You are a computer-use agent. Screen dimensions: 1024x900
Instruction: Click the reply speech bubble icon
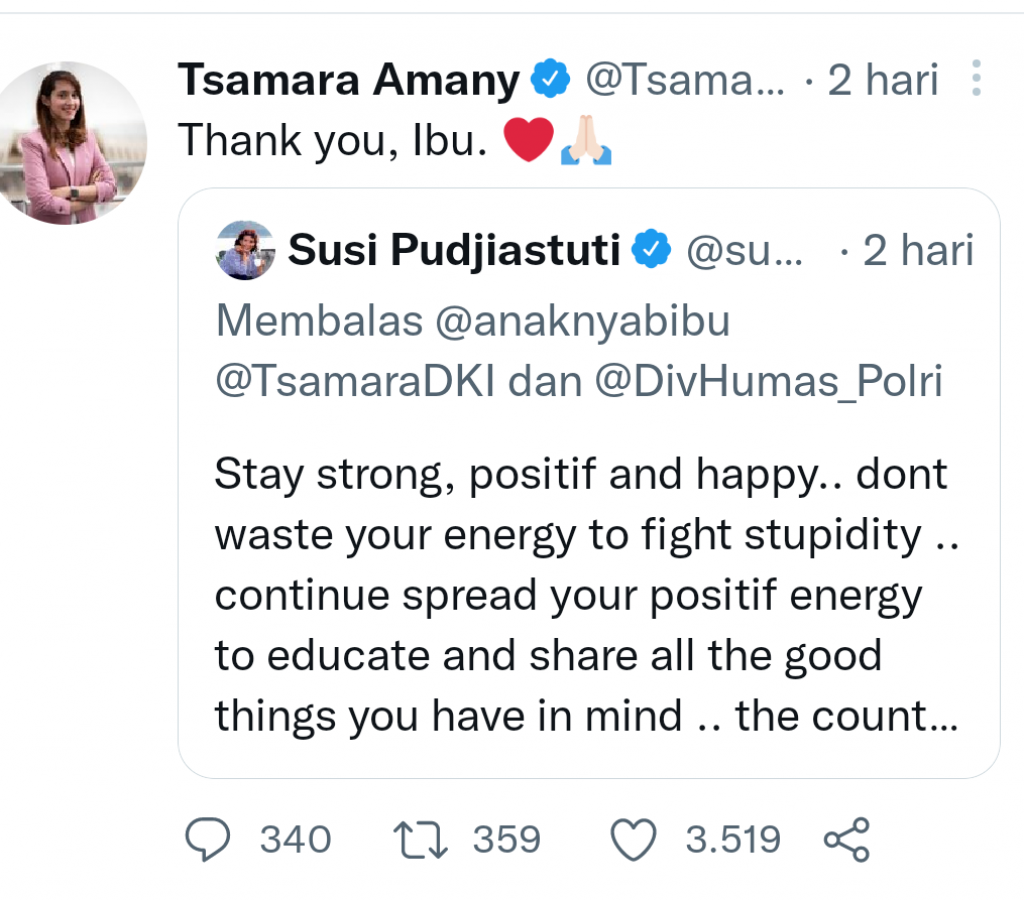coord(208,840)
